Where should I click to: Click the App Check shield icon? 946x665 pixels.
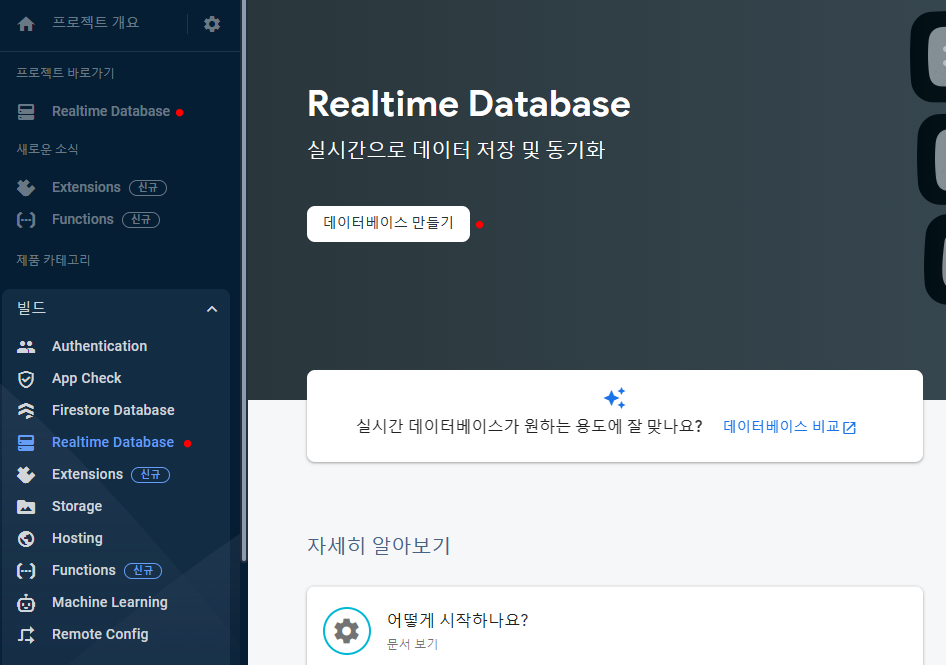coord(26,379)
